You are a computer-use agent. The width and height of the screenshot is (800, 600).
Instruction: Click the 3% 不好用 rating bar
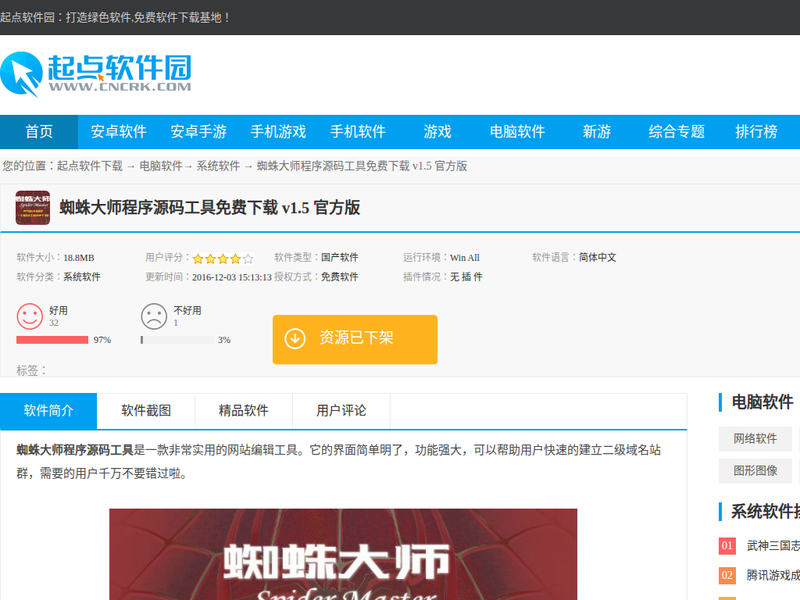tap(178, 340)
